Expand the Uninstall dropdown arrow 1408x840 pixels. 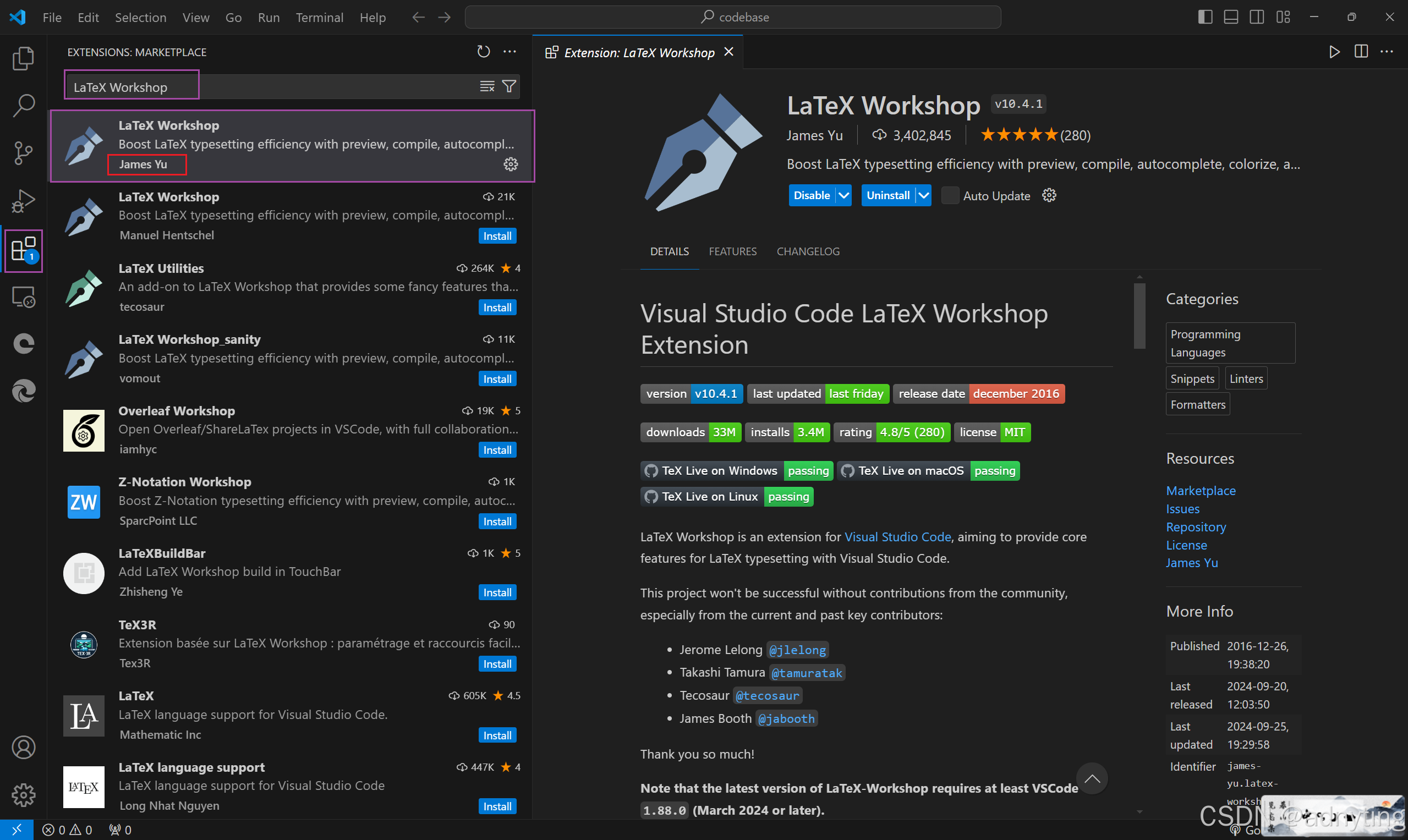tap(923, 195)
